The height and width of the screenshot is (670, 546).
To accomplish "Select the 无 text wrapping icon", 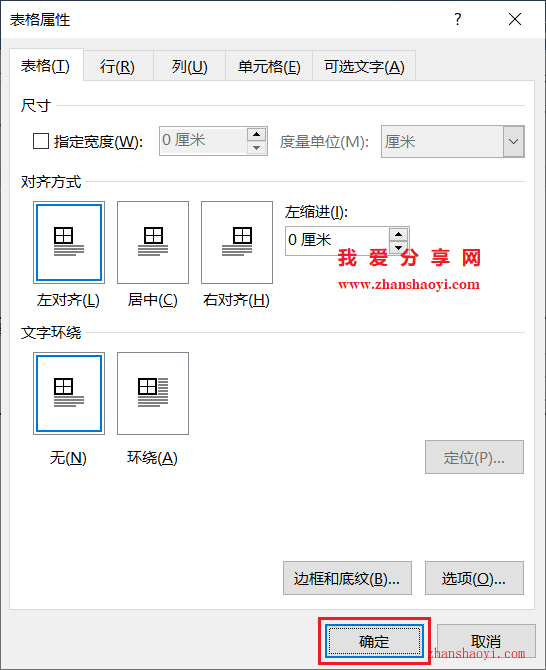I will pos(69,393).
